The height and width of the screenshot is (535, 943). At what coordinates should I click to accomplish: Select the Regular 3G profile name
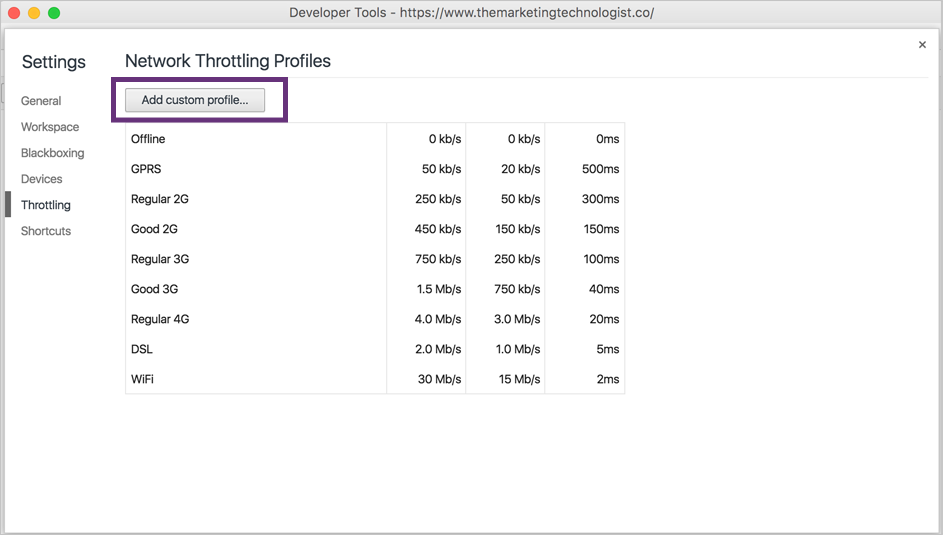[x=160, y=259]
